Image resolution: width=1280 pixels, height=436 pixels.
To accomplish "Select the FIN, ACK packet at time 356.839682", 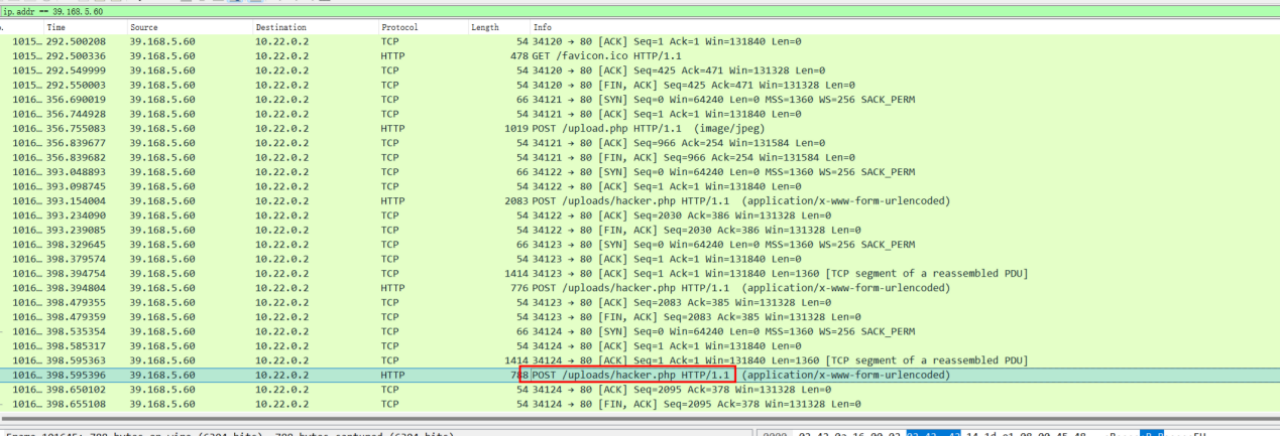I will (640, 158).
